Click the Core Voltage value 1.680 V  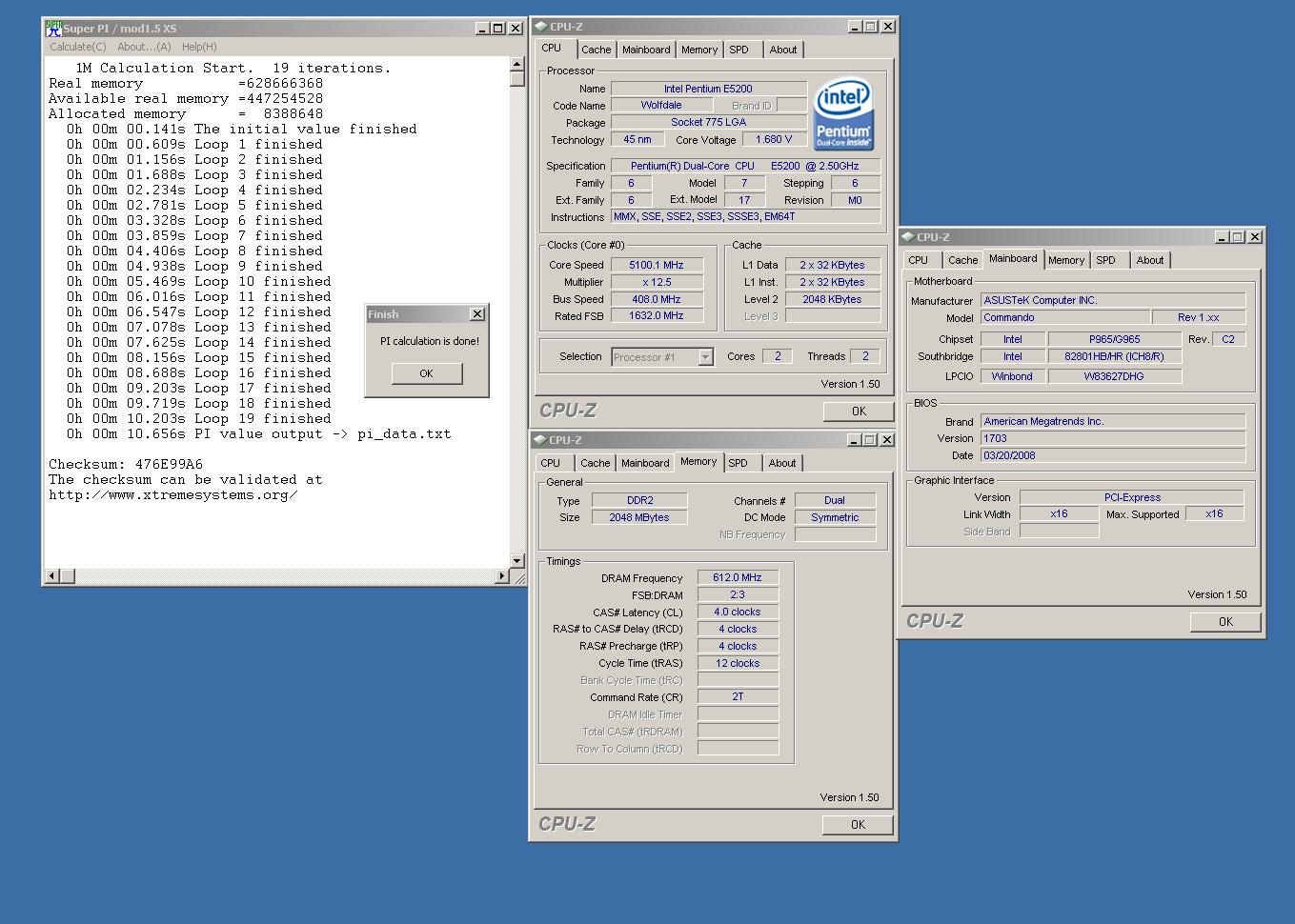tap(774, 139)
